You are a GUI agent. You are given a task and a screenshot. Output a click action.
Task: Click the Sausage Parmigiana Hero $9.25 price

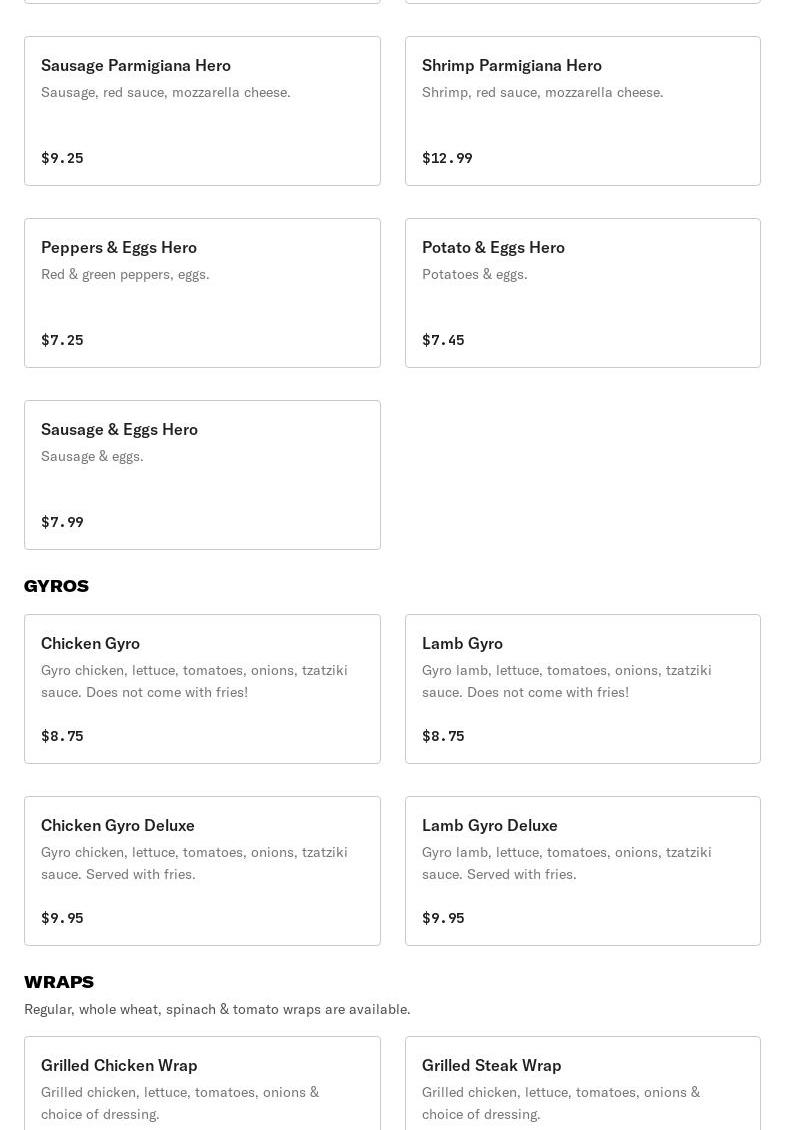click(x=62, y=158)
